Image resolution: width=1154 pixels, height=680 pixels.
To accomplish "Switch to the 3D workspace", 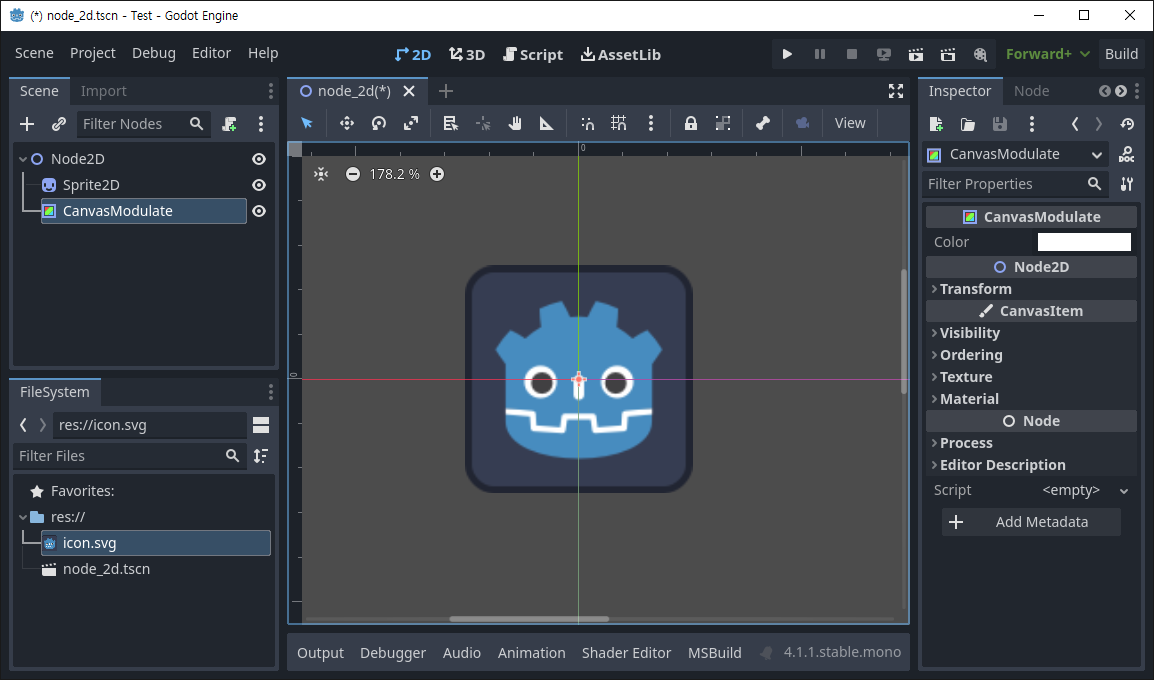I will 467,54.
